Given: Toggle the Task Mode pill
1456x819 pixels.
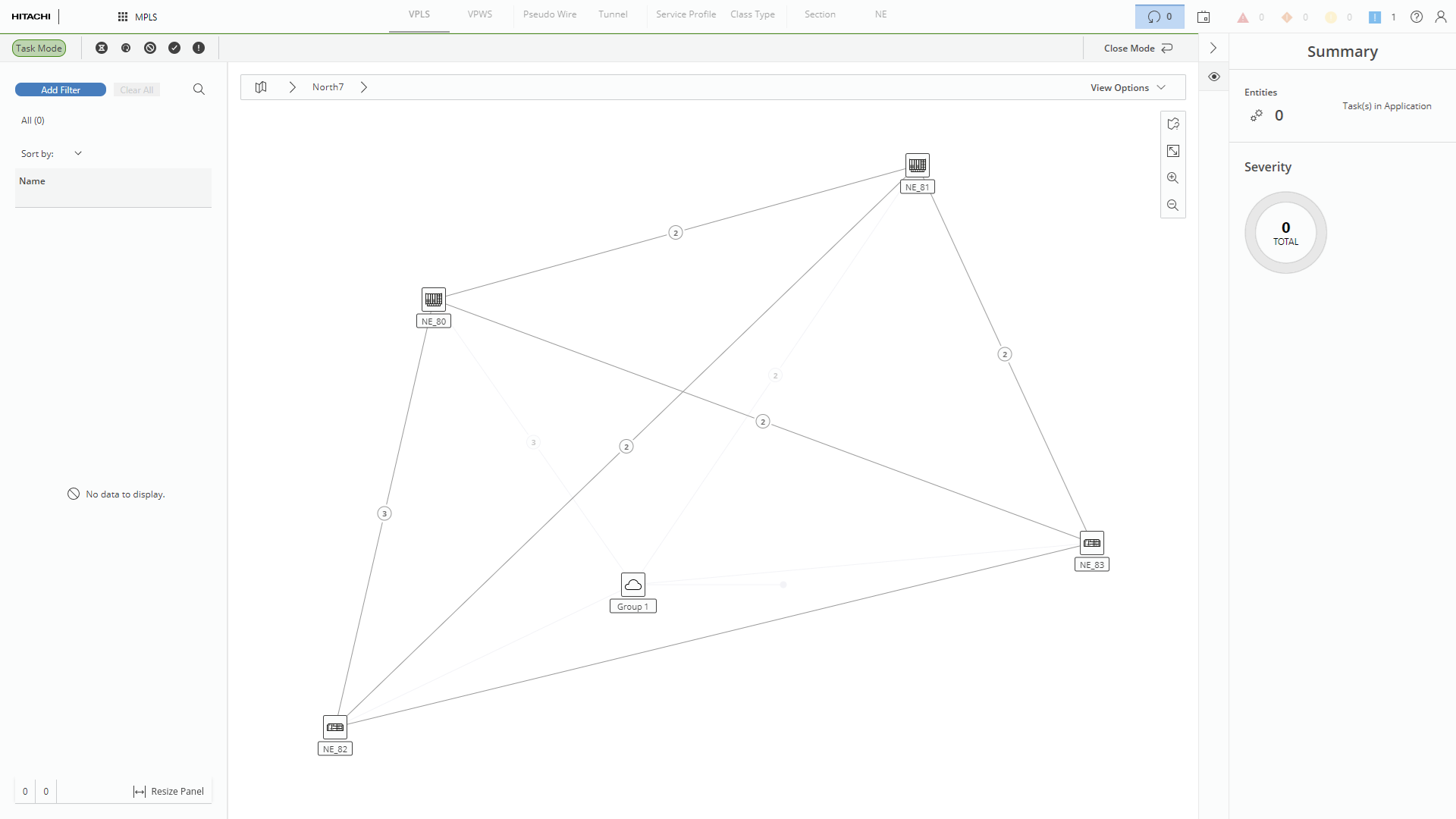Looking at the screenshot, I should [39, 48].
